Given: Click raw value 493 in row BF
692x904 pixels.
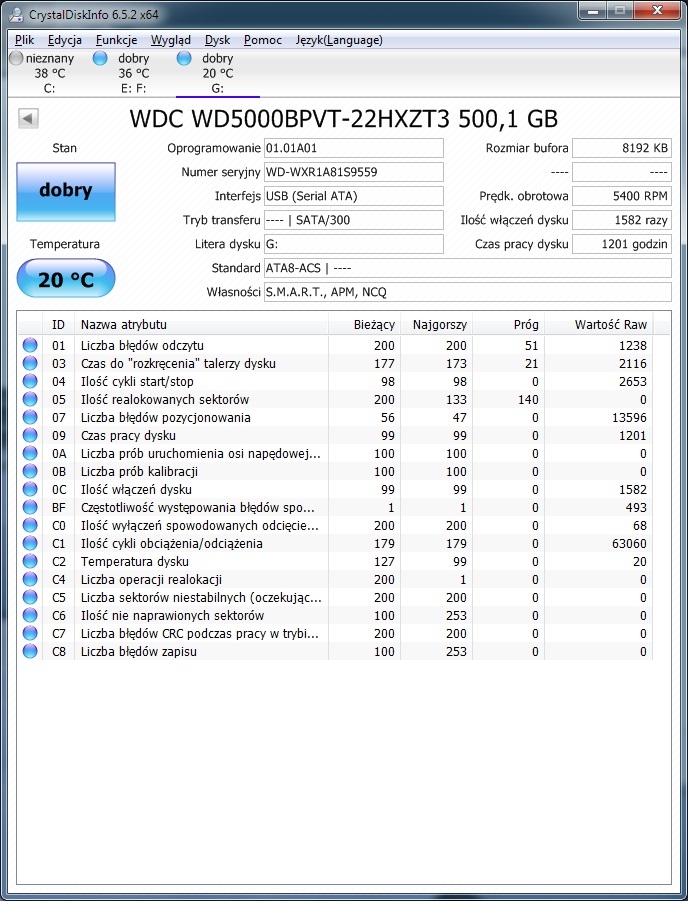Looking at the screenshot, I should (636, 507).
